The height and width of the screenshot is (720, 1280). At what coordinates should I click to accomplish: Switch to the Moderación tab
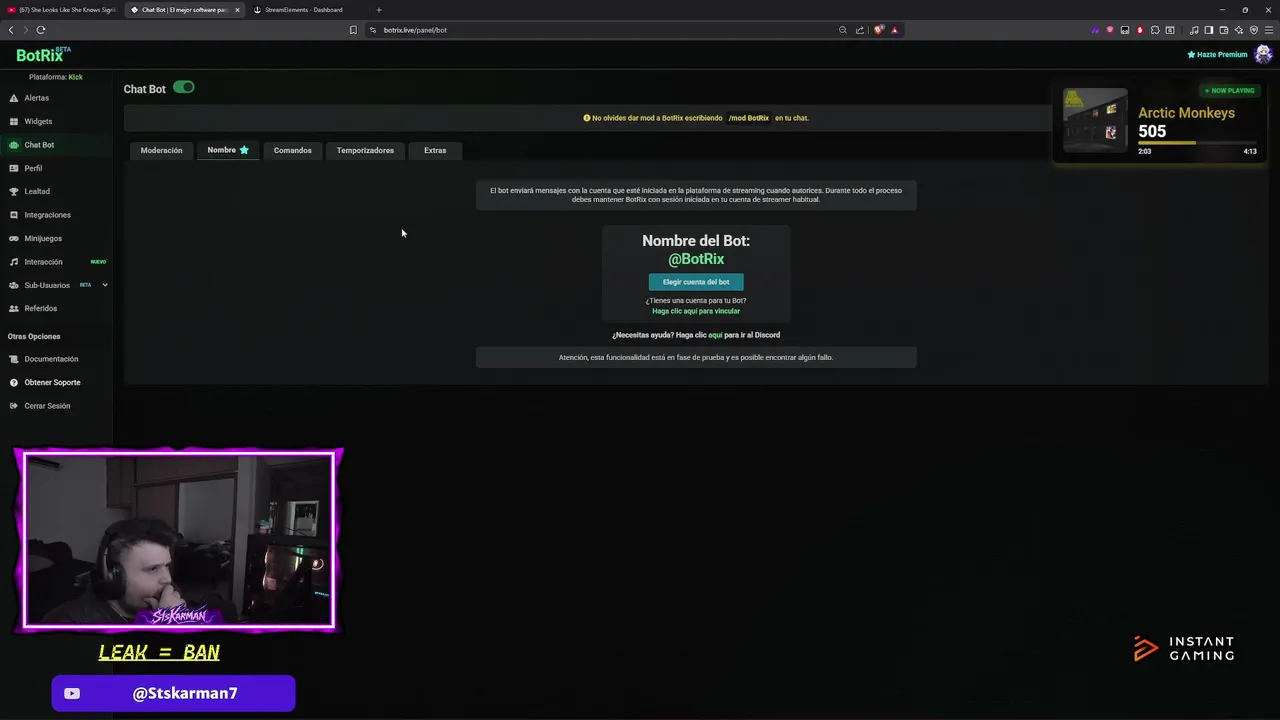point(161,150)
